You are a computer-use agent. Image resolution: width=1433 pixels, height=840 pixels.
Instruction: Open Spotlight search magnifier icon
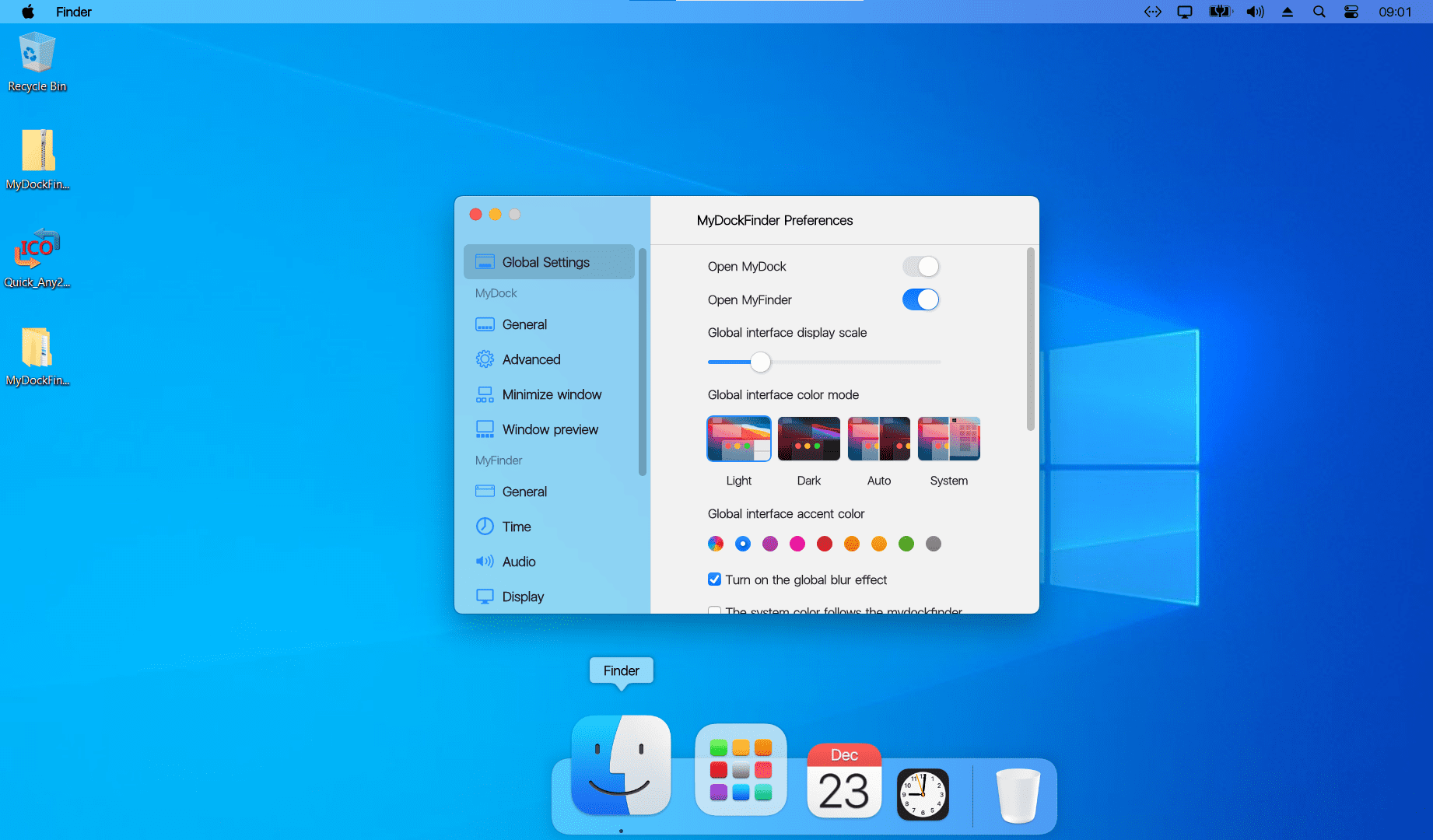pyautogui.click(x=1319, y=12)
